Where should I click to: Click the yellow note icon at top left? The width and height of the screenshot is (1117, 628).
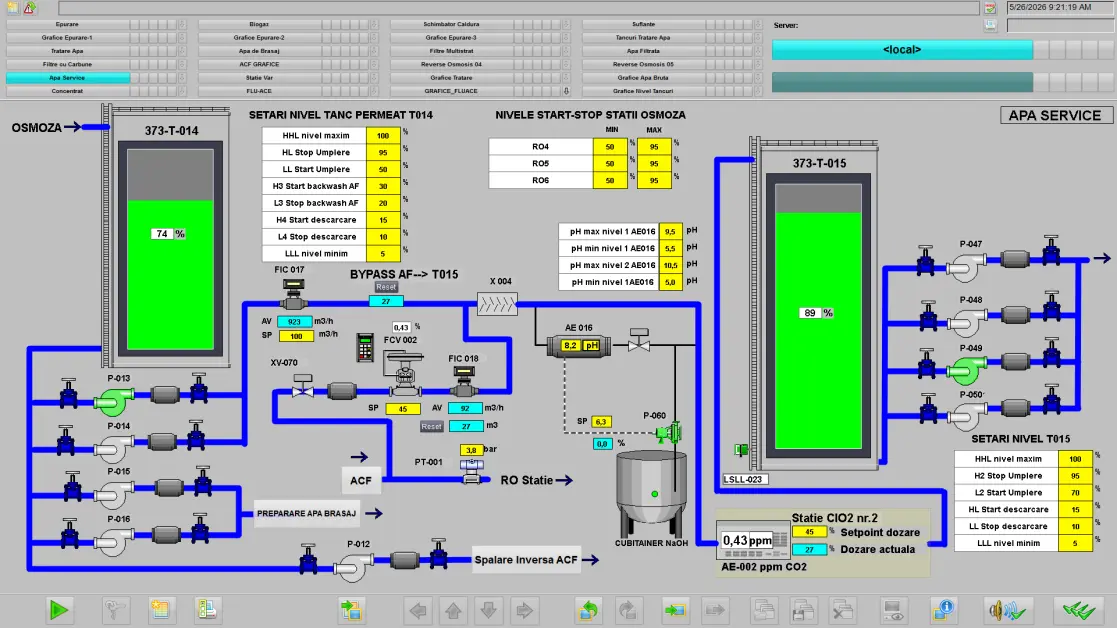(12, 8)
